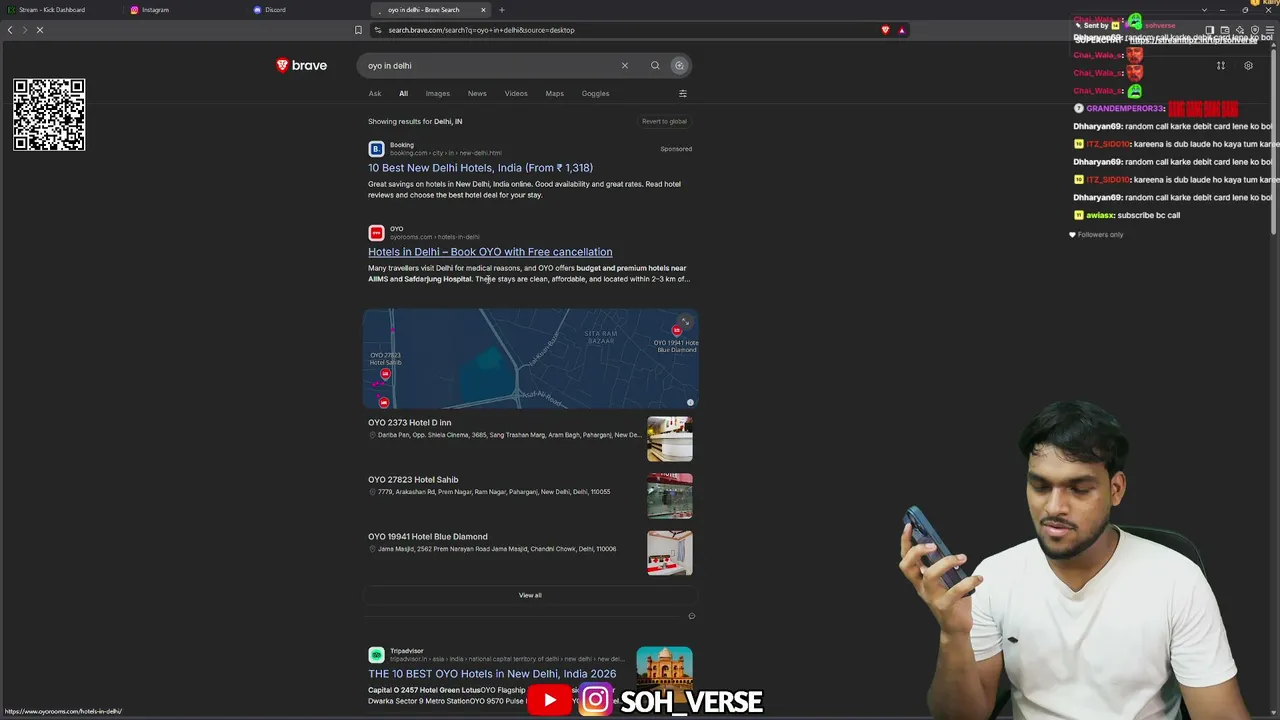Click the Followers only chat label
Image resolution: width=1280 pixels, height=720 pixels.
tap(1101, 235)
